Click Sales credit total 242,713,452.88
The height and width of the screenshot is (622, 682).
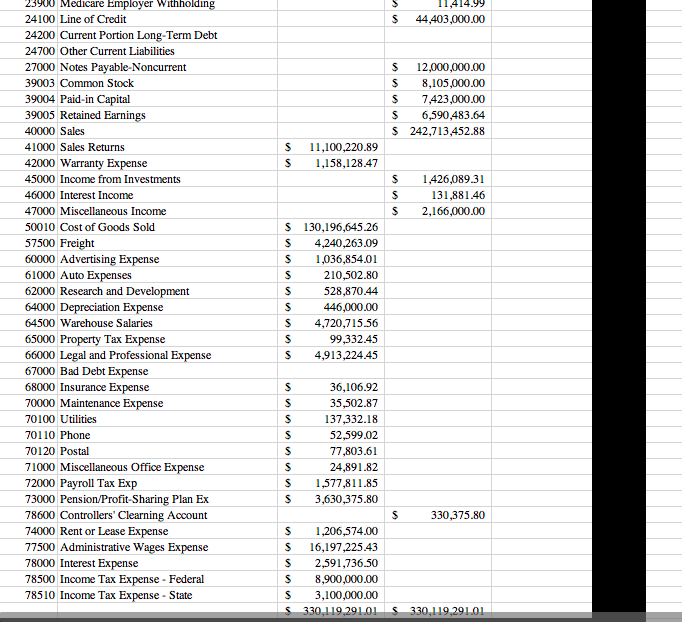pos(447,131)
